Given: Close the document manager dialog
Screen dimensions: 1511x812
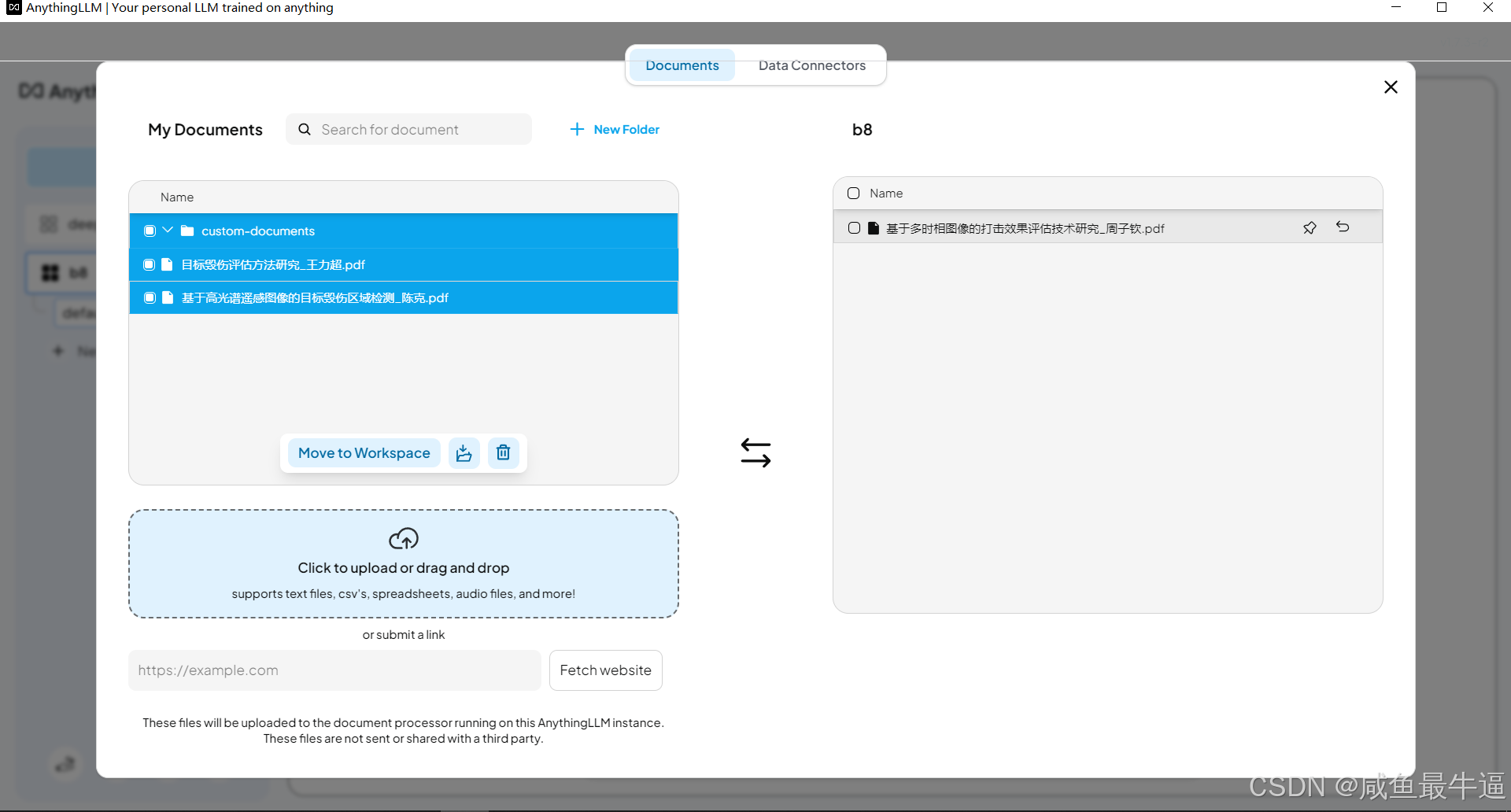Looking at the screenshot, I should [1391, 87].
